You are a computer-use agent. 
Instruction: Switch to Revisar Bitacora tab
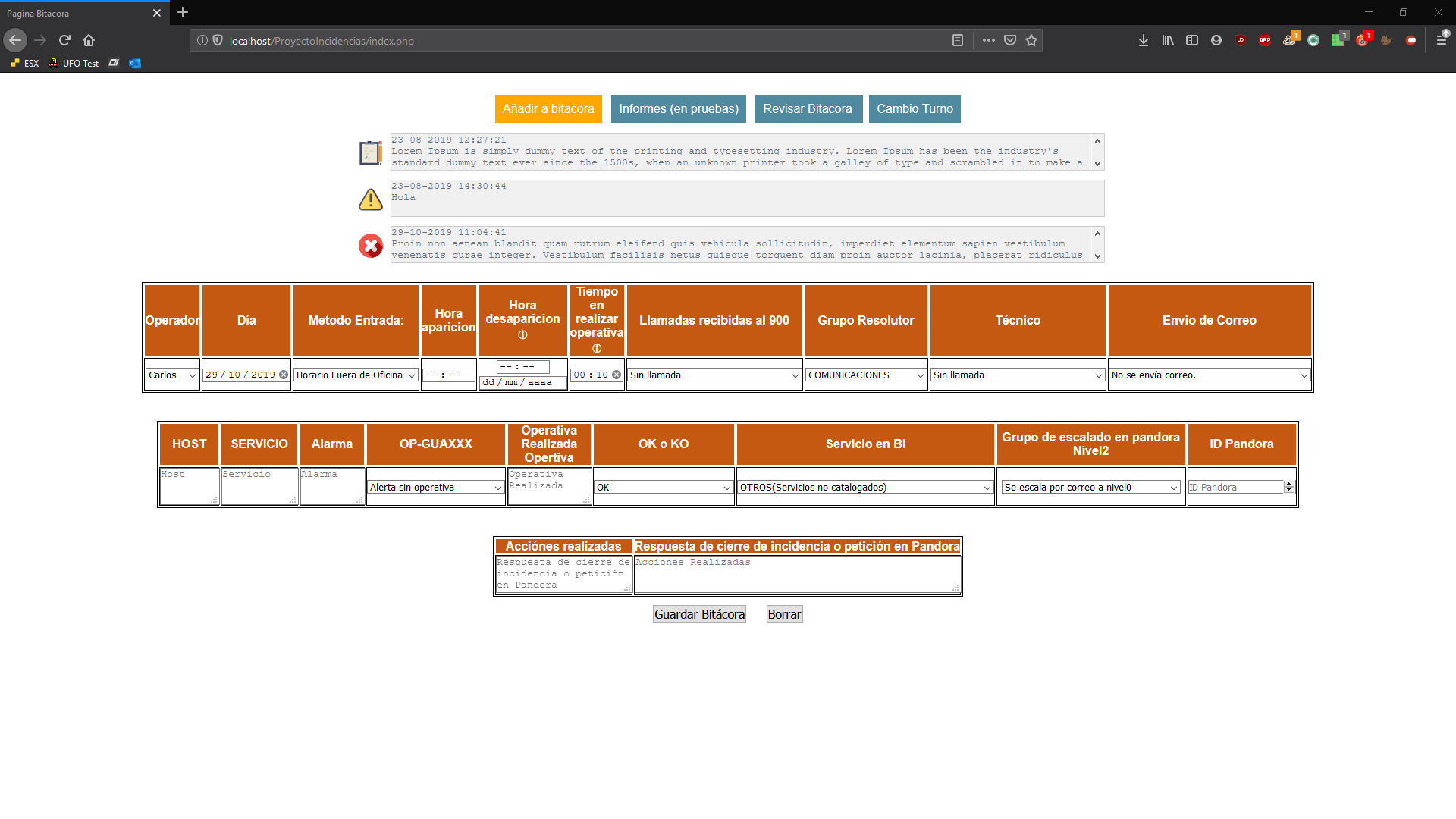tap(807, 108)
